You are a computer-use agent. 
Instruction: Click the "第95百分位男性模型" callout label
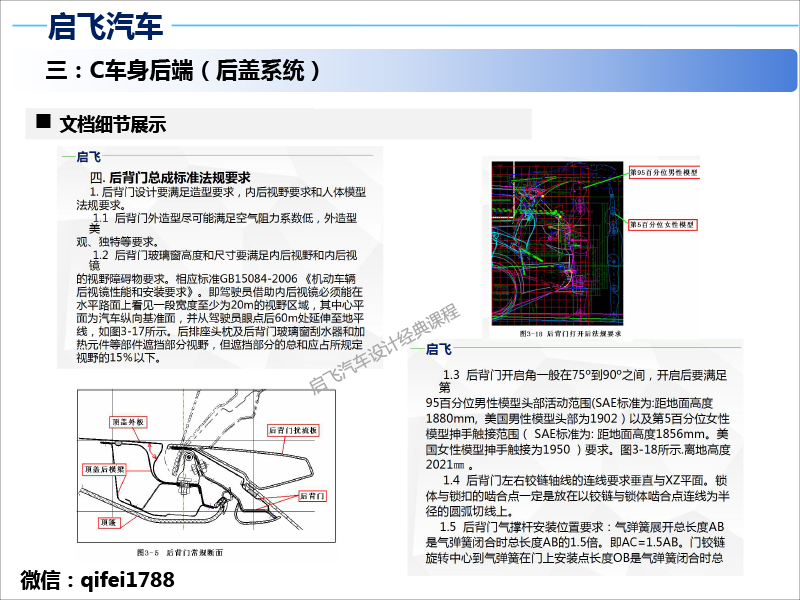(x=663, y=172)
